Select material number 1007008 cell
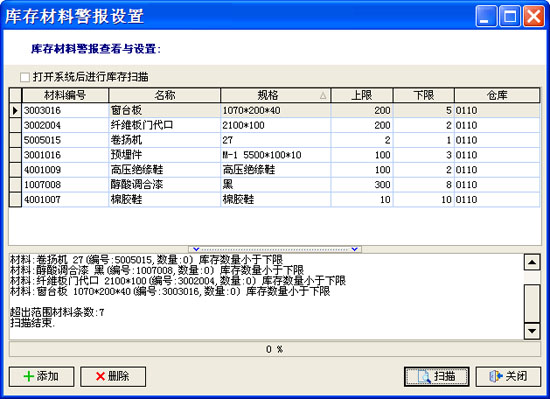This screenshot has height=399, width=550. tap(65, 184)
